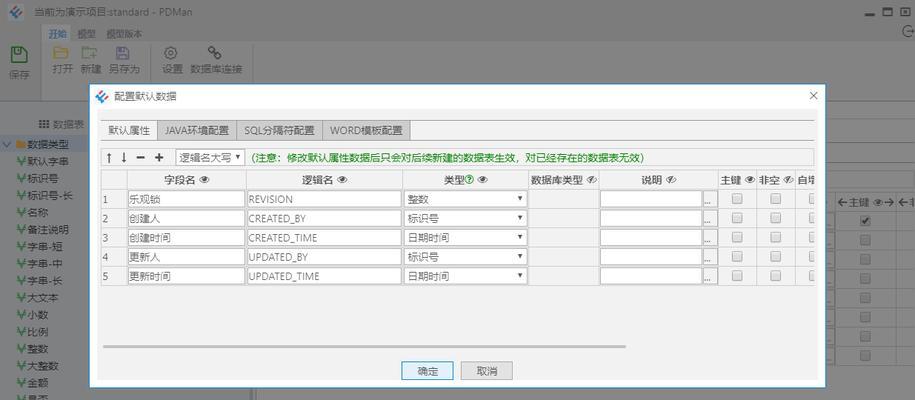The image size is (915, 400).
Task: Edit the UPDATED_TIME logical name field
Action: [324, 276]
